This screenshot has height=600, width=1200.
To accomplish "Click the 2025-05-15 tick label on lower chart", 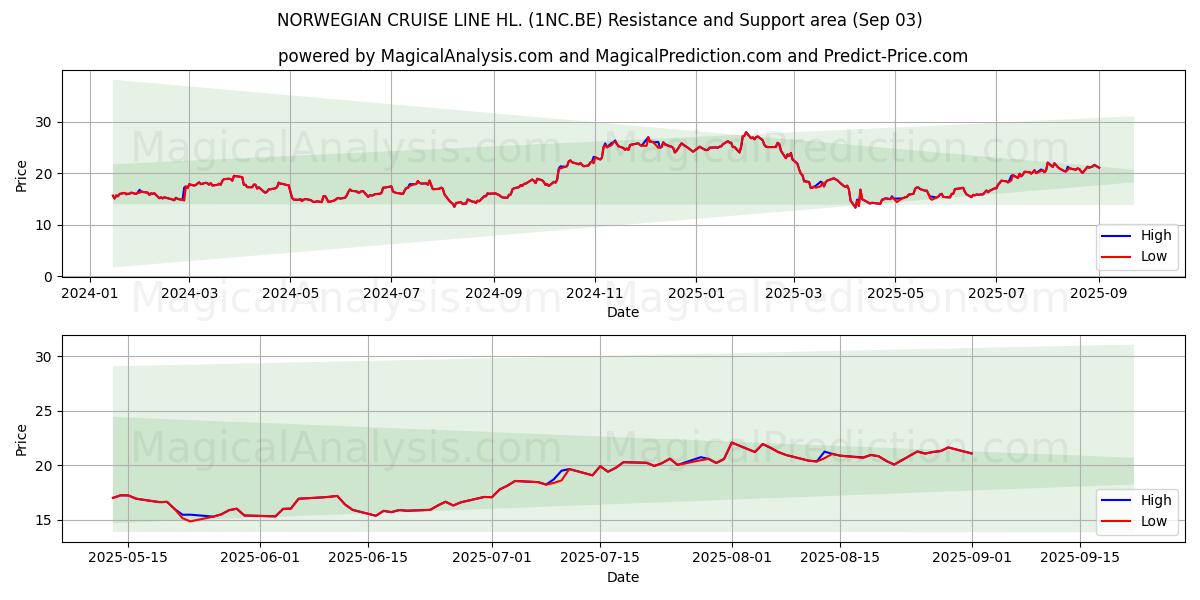I will [x=128, y=559].
